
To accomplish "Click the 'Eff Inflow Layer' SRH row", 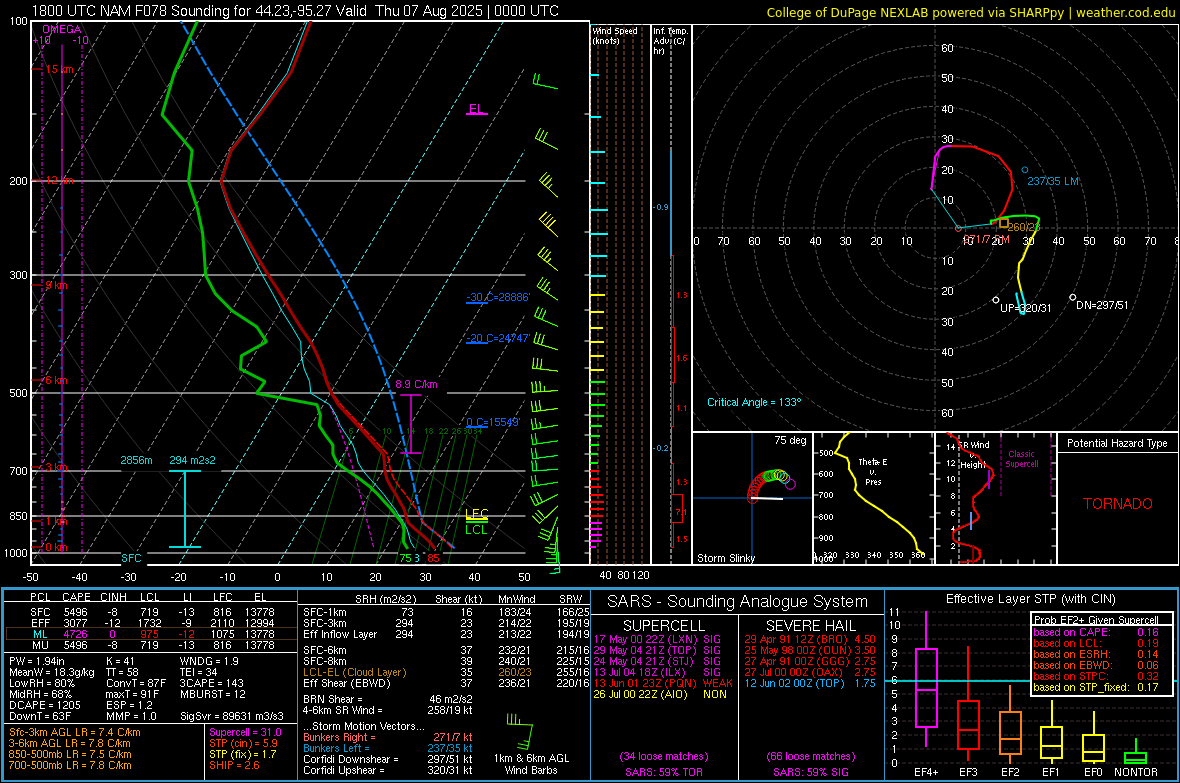I will point(446,634).
